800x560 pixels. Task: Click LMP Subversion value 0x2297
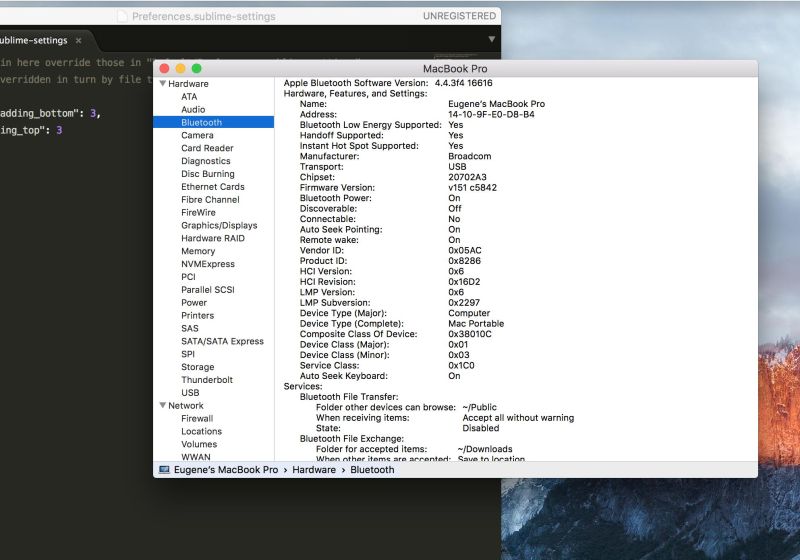pos(464,302)
